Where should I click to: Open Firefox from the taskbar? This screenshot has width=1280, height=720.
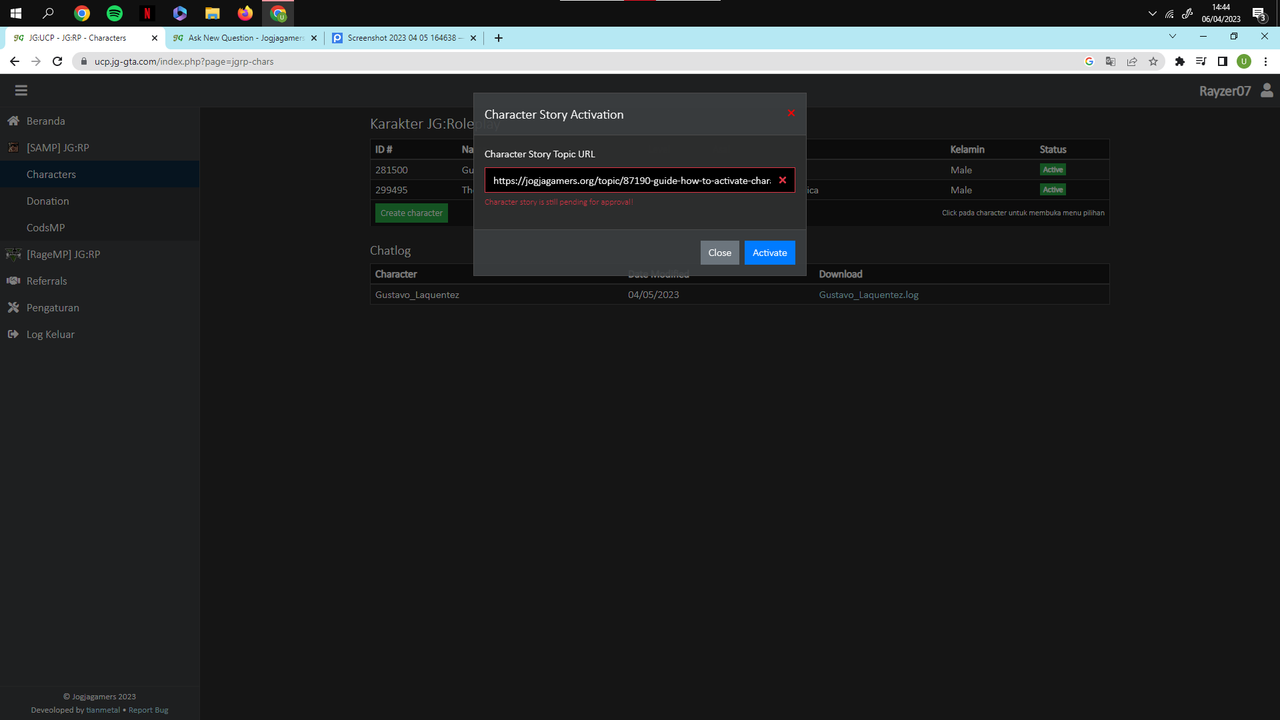(x=245, y=14)
